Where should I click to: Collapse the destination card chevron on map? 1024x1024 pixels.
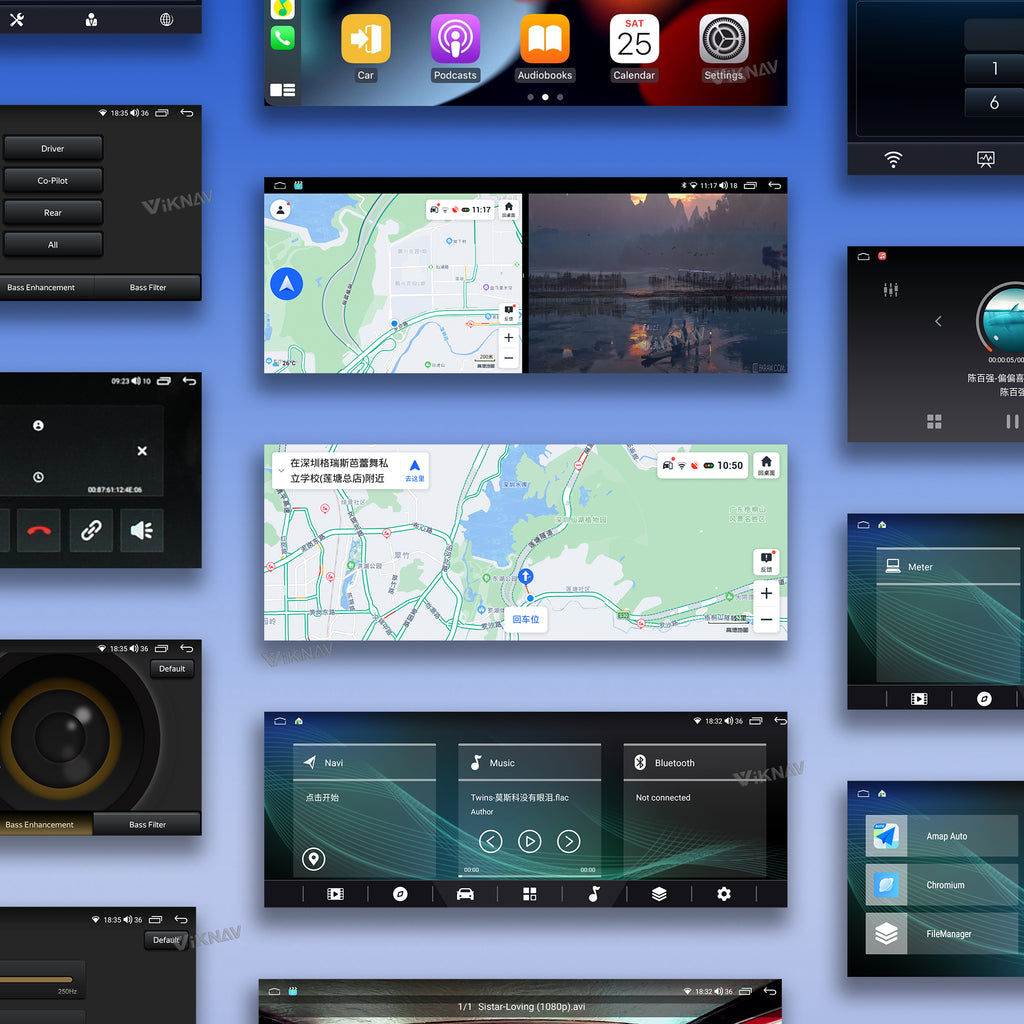click(281, 470)
